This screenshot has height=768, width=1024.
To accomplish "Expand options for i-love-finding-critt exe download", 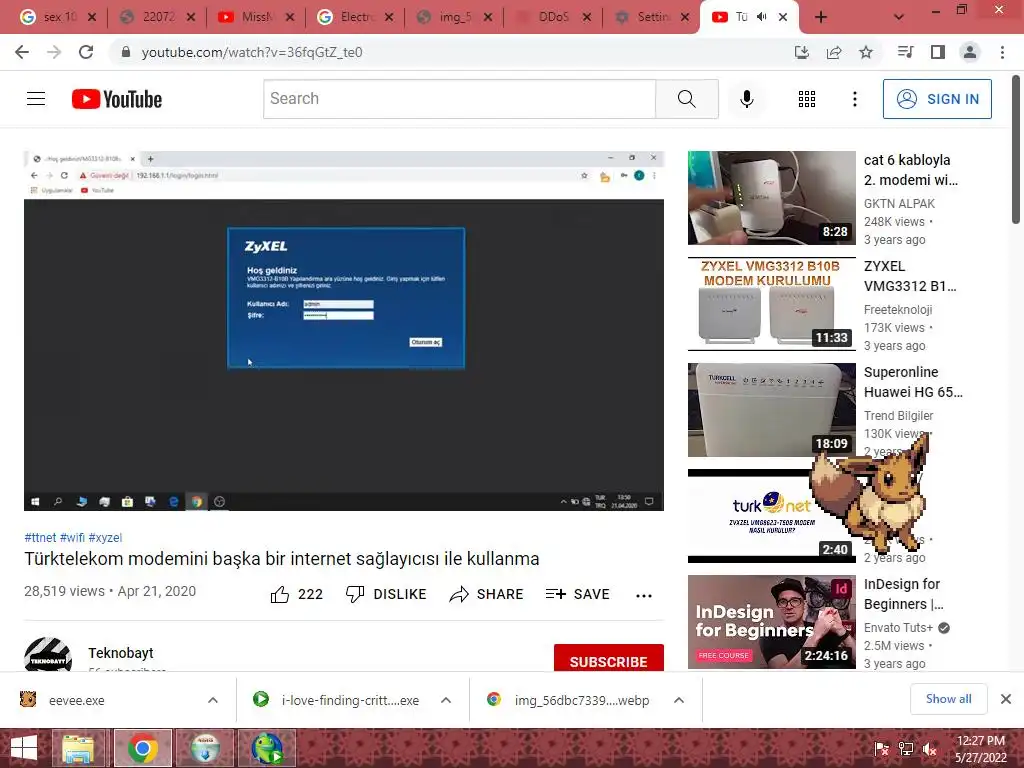I will [446, 700].
